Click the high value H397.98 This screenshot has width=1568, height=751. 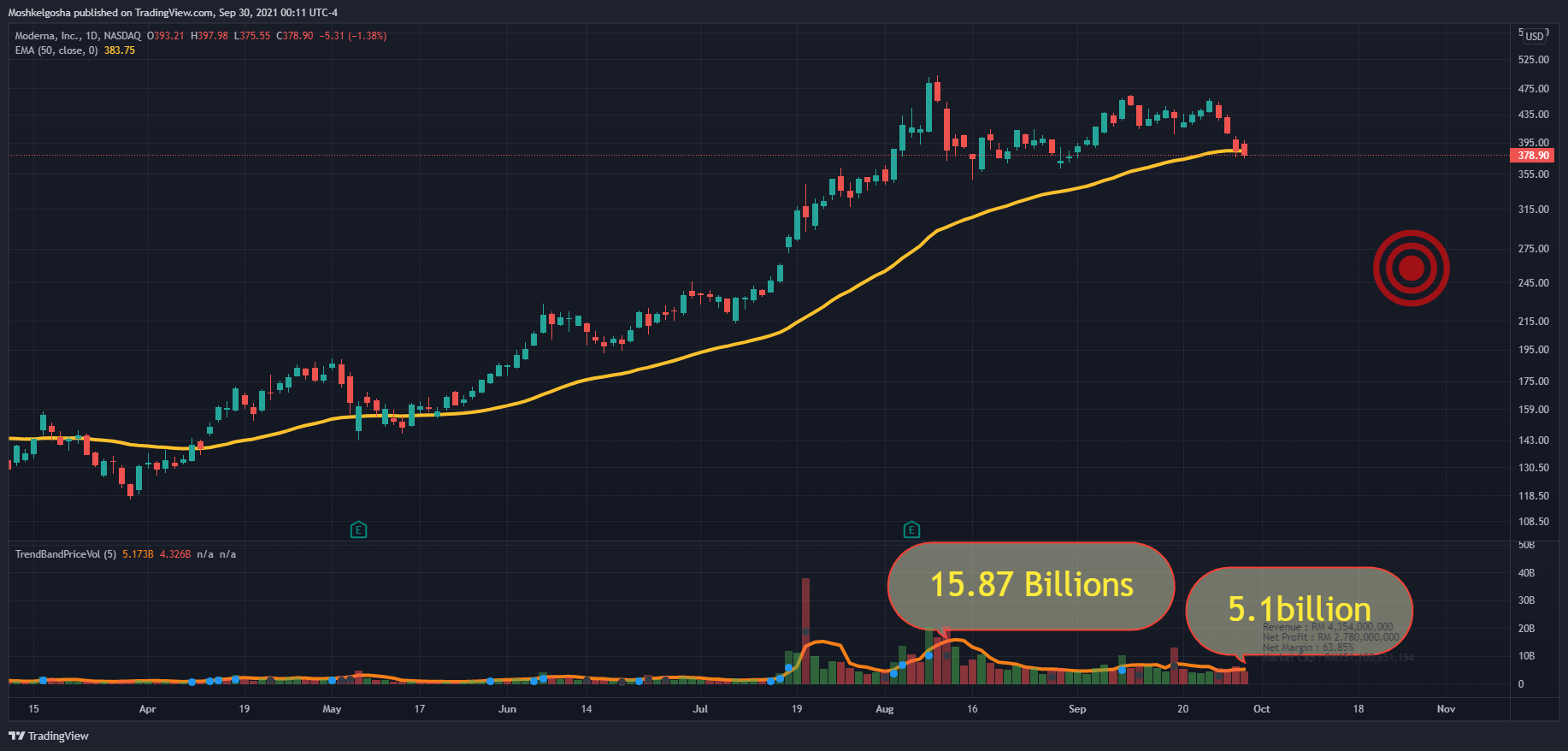click(x=209, y=36)
